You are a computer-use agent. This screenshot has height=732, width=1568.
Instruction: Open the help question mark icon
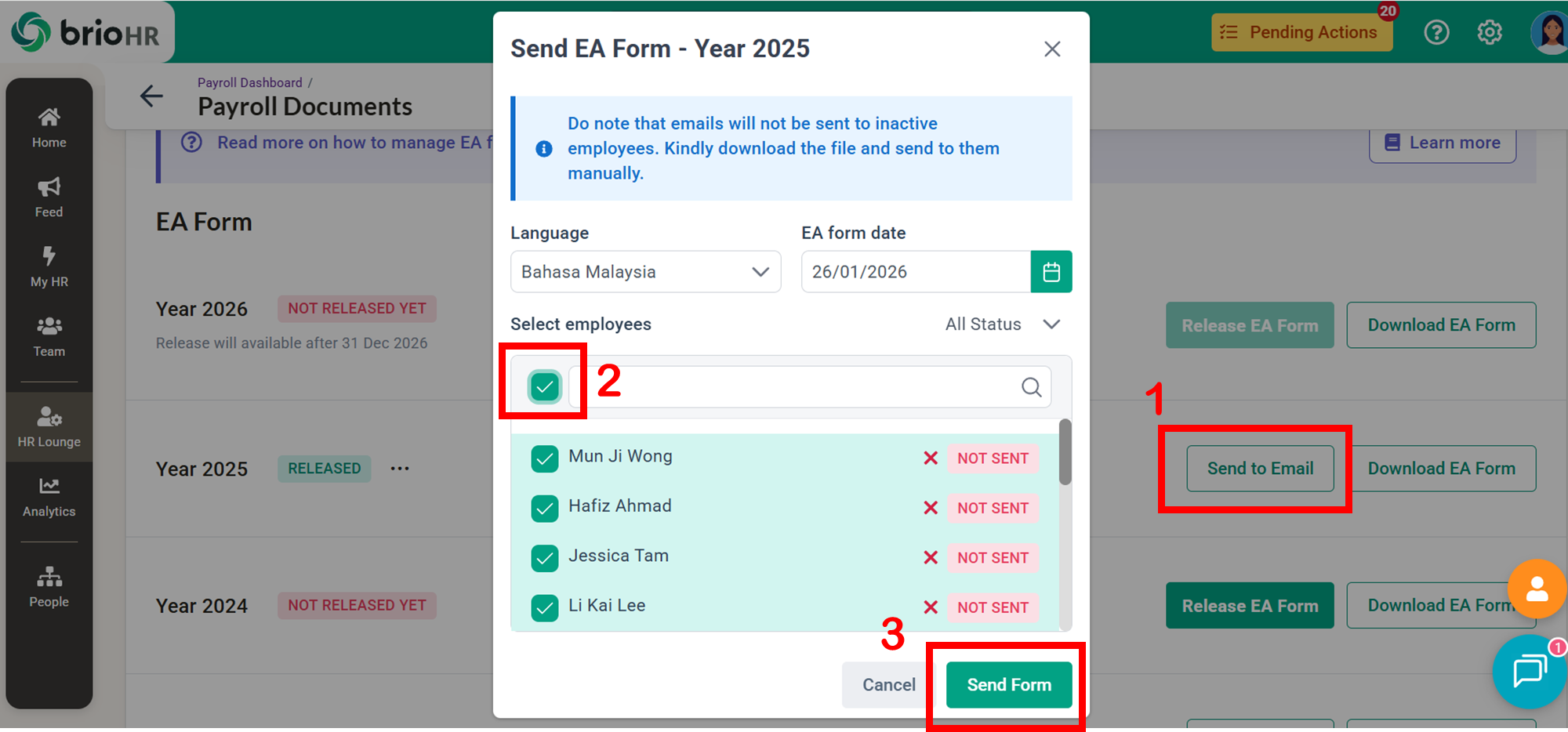click(1436, 32)
